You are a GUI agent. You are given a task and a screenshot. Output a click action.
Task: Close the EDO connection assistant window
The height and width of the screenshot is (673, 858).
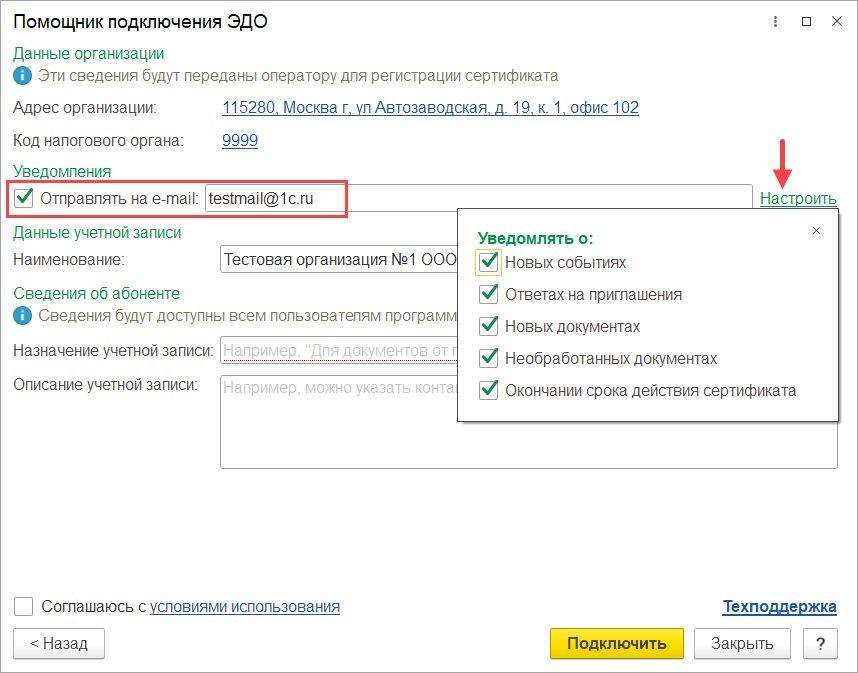coord(836,21)
